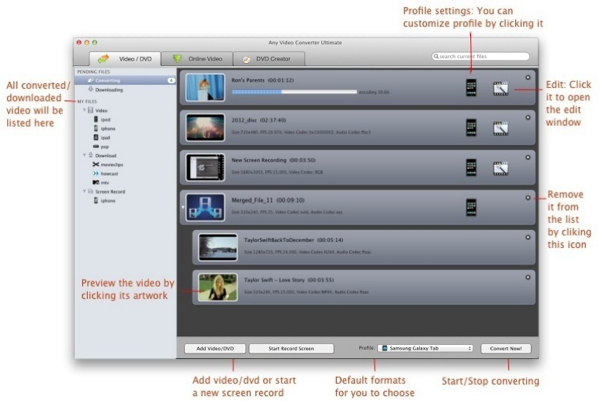Preview Ron's Parents by clicking its artwork

click(205, 88)
